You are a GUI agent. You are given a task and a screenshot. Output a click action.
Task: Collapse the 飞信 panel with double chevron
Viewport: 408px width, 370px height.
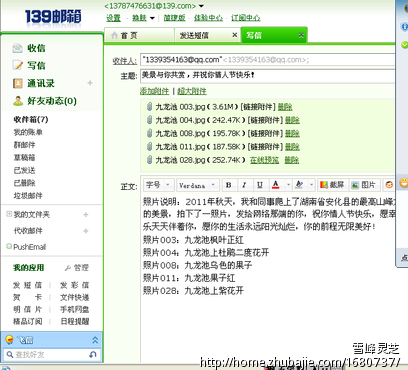coord(95,340)
